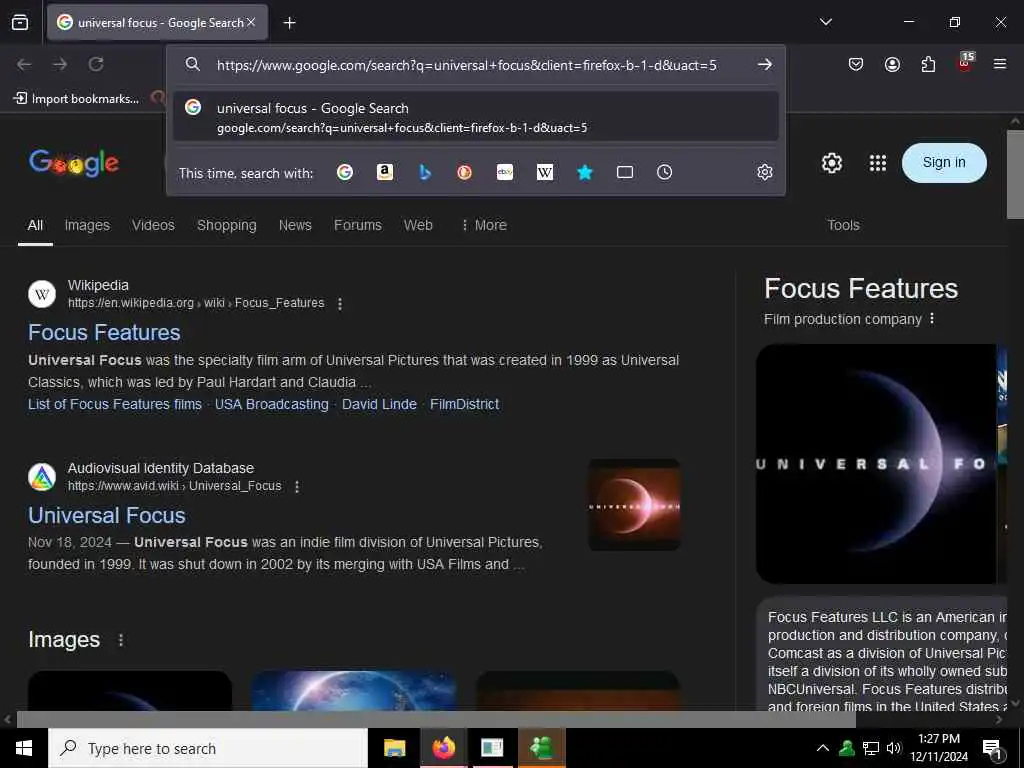Viewport: 1024px width, 768px height.
Task: Open Google apps grid
Action: (x=878, y=163)
